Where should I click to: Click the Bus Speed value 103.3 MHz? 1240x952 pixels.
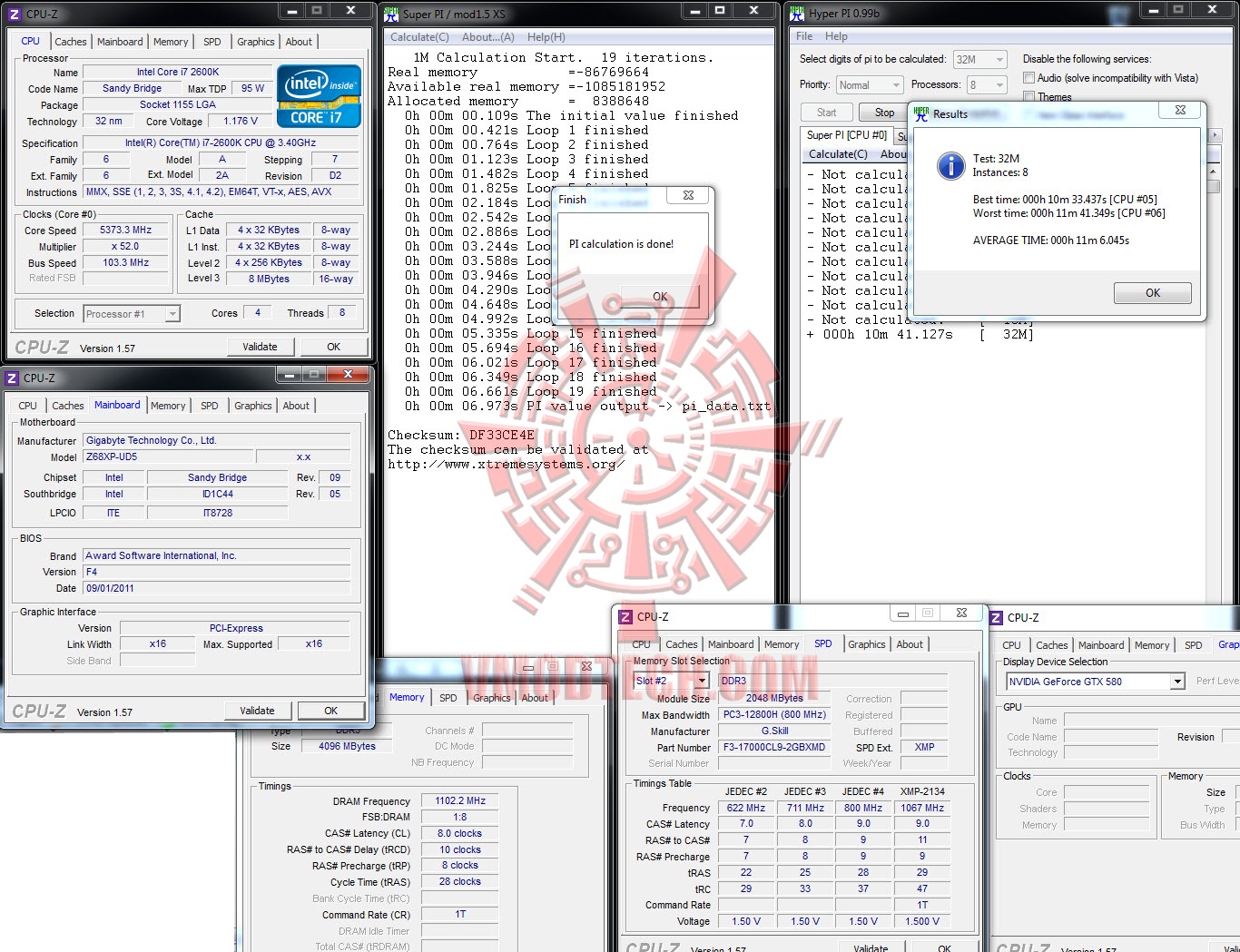pyautogui.click(x=126, y=263)
